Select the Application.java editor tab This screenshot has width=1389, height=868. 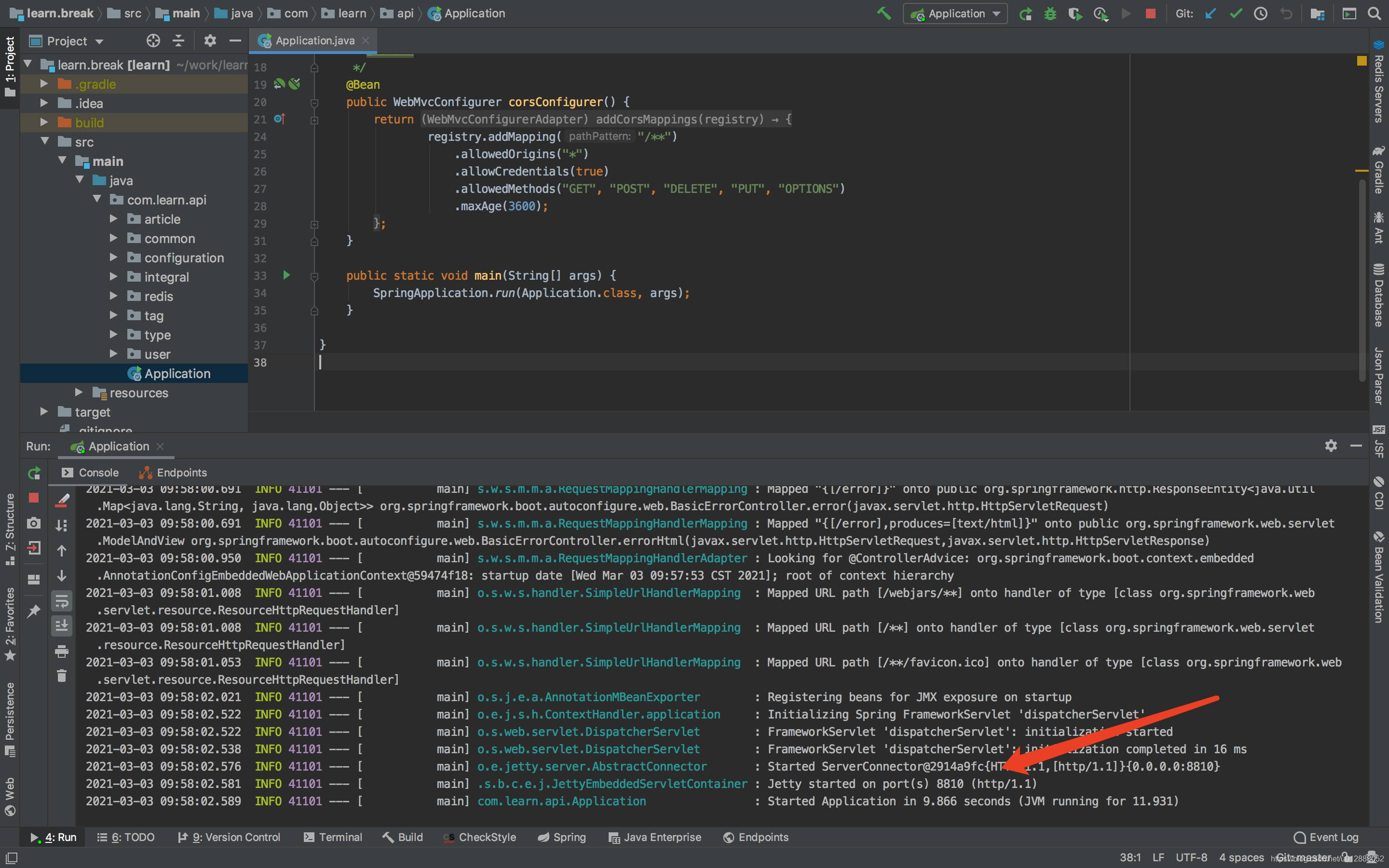(x=314, y=41)
